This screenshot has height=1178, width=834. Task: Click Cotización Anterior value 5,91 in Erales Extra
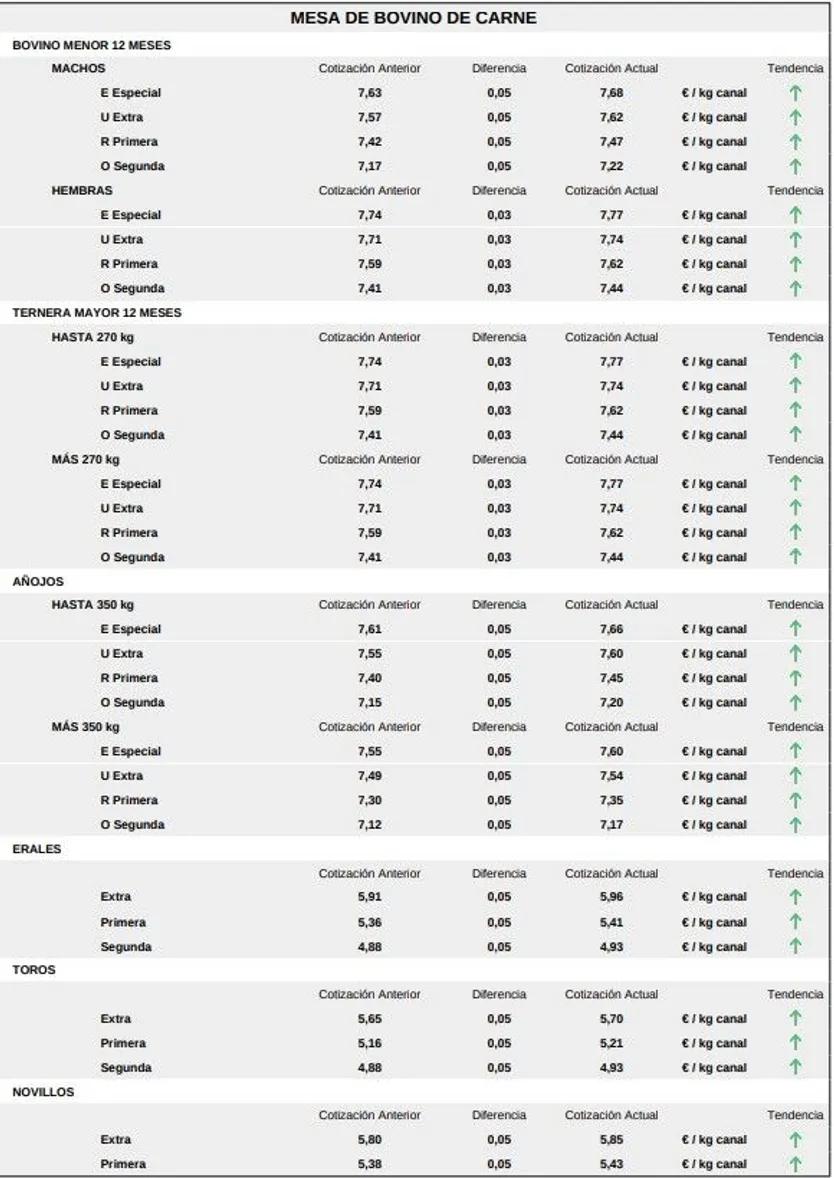click(x=370, y=897)
